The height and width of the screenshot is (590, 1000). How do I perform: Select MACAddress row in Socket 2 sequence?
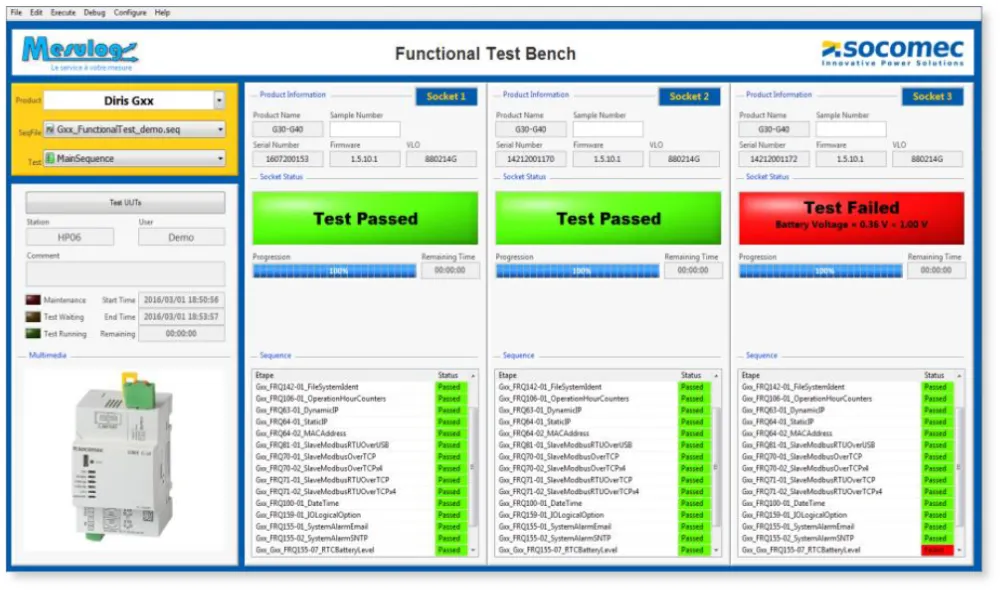tap(604, 433)
